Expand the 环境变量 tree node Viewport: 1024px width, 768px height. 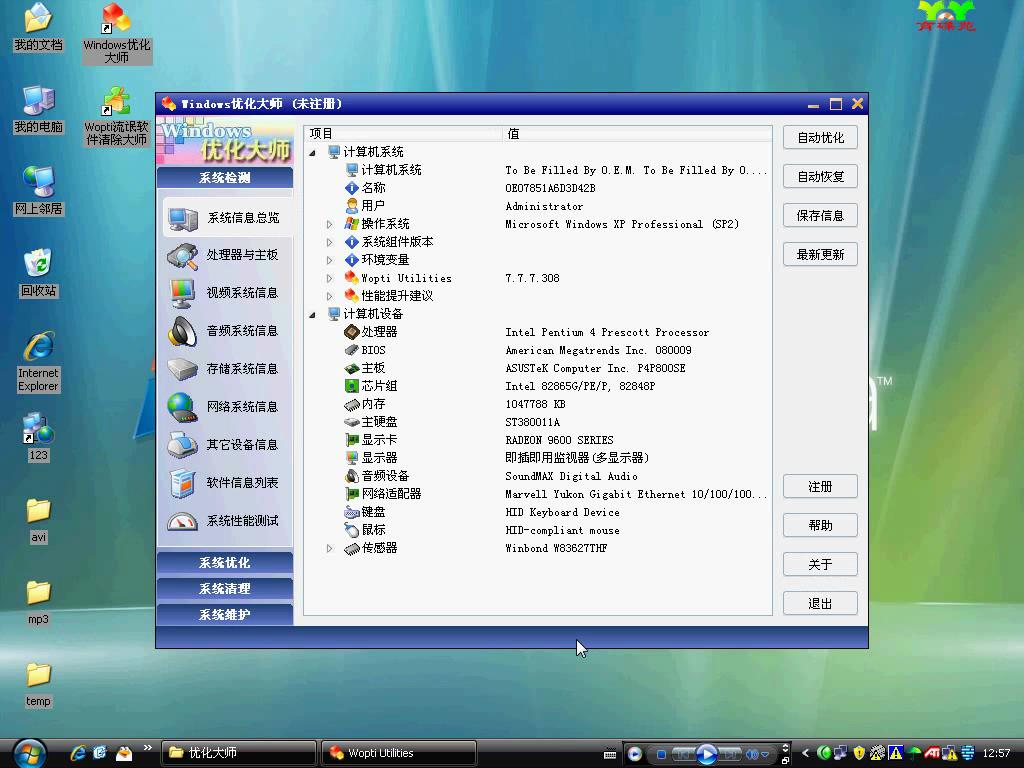(x=330, y=260)
